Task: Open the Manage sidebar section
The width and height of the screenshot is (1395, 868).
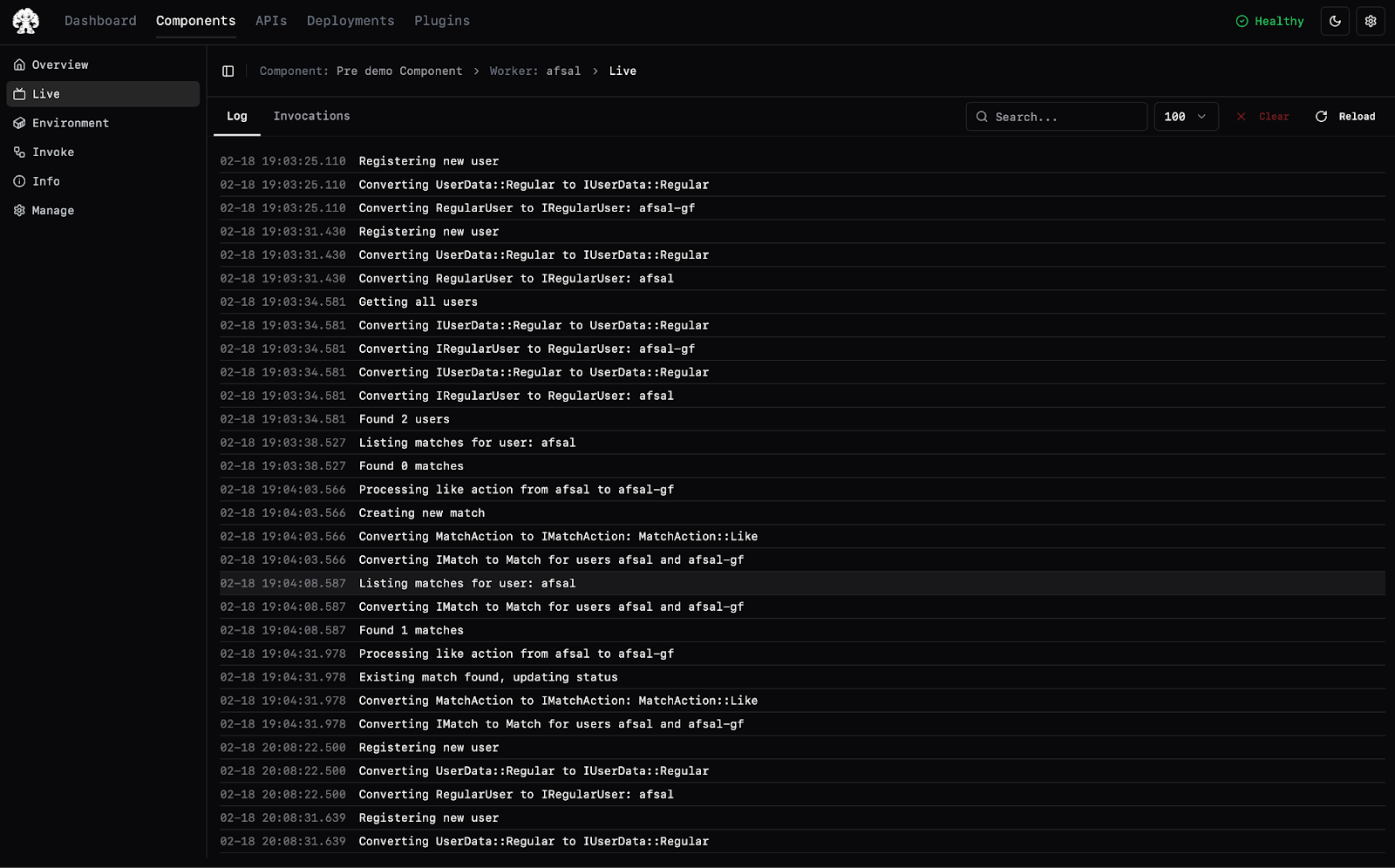Action: [x=103, y=210]
